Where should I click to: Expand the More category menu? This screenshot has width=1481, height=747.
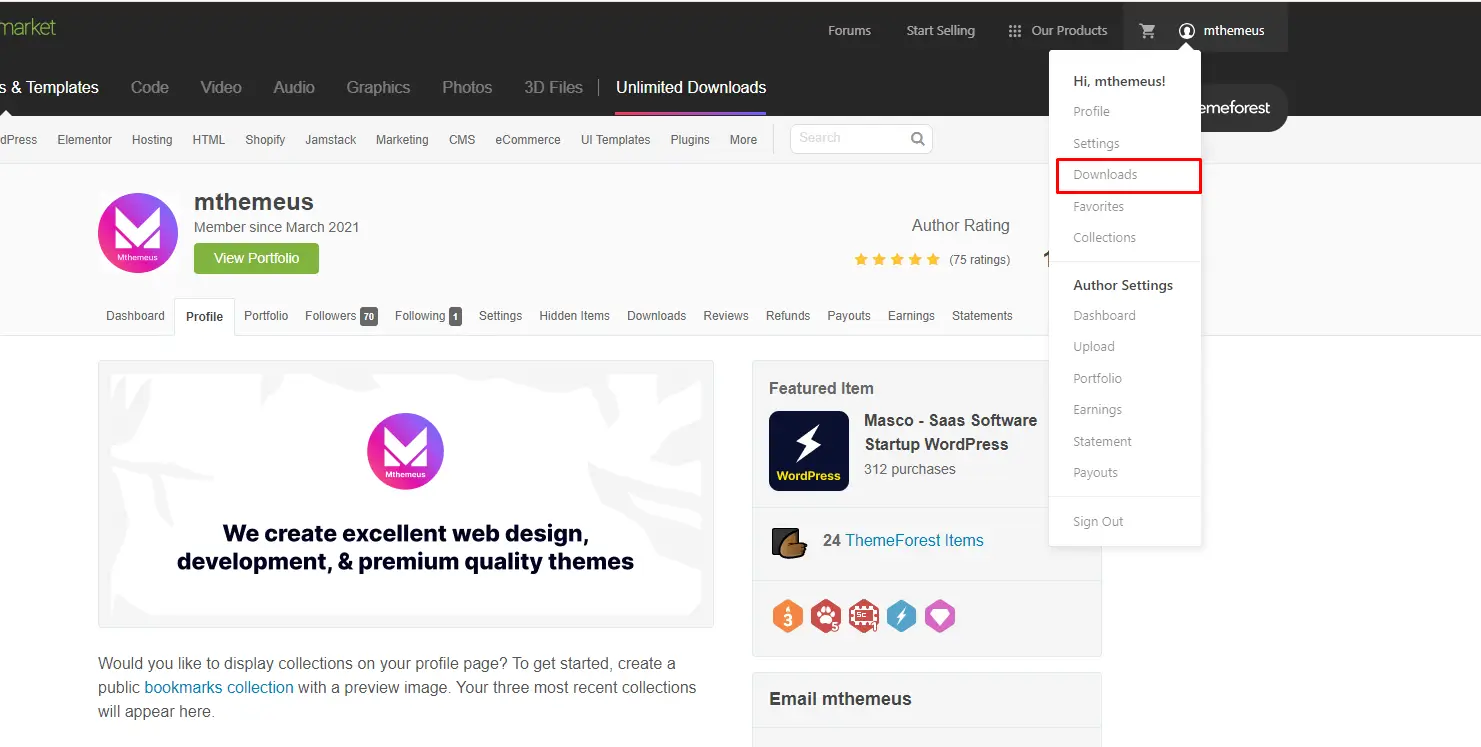coord(743,140)
